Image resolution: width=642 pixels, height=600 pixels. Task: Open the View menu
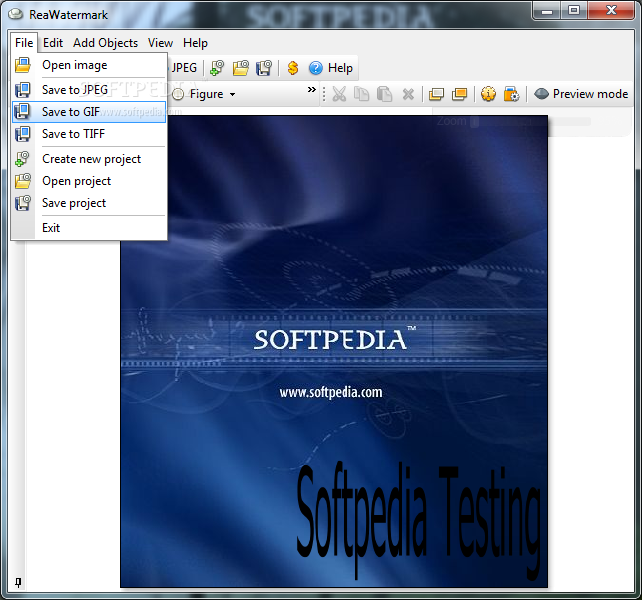160,43
